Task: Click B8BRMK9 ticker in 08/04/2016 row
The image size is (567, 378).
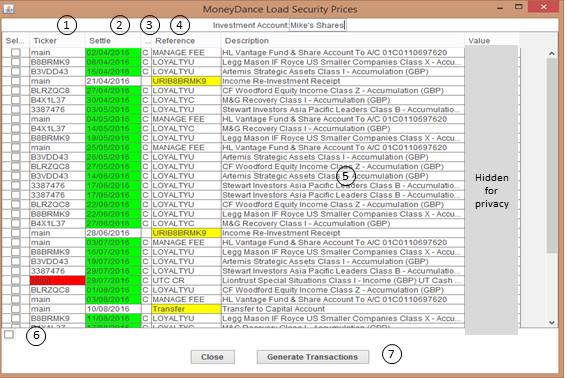Action: [57, 62]
